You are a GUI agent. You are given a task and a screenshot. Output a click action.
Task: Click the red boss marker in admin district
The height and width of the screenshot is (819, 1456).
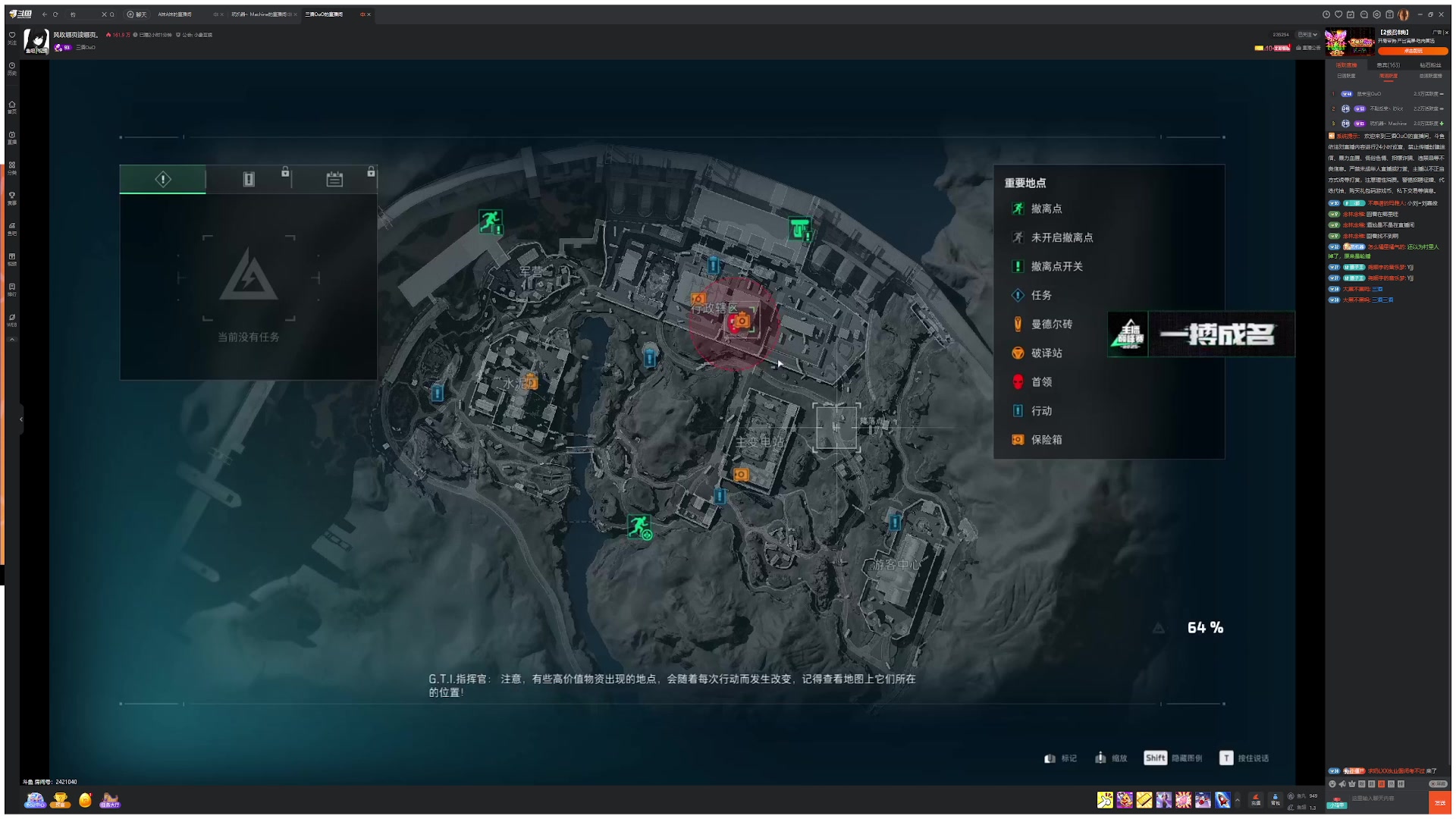733,325
